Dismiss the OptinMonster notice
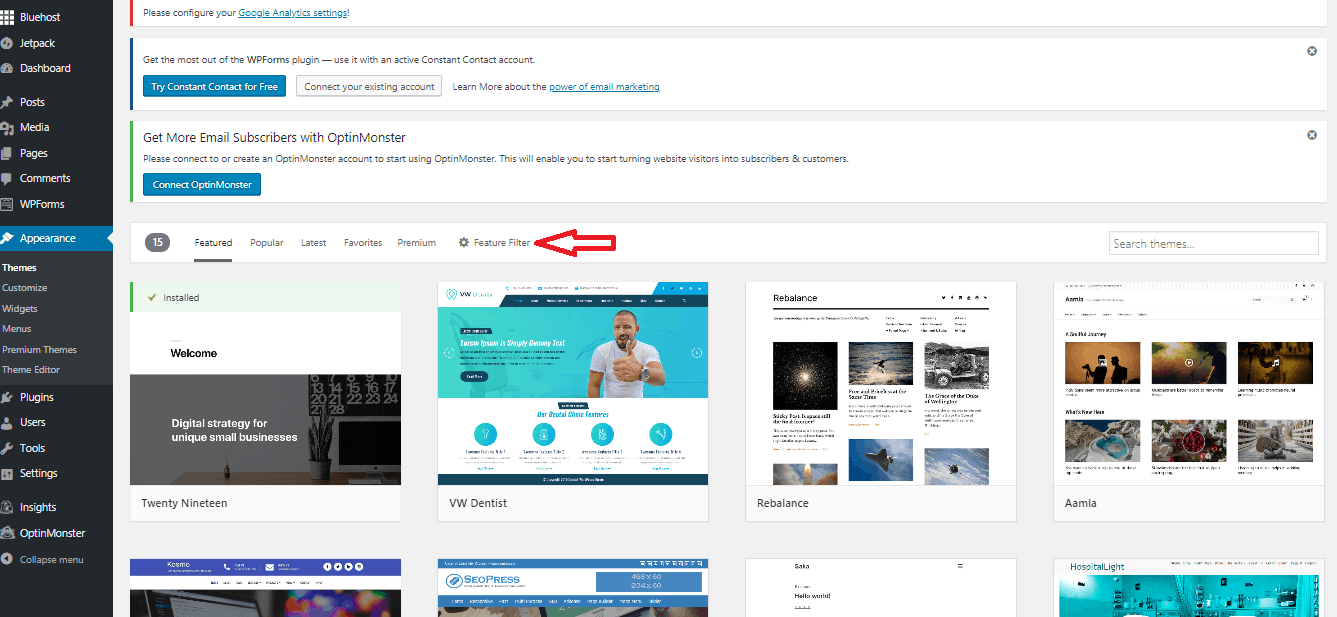This screenshot has width=1337, height=617. coord(1312,135)
